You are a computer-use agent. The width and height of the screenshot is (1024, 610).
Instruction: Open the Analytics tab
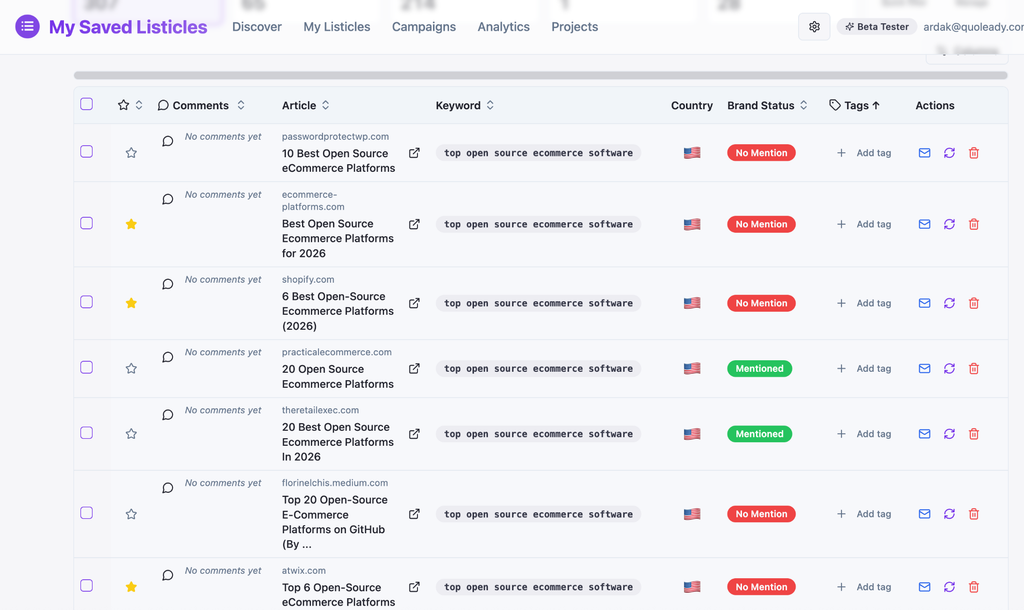tap(504, 27)
